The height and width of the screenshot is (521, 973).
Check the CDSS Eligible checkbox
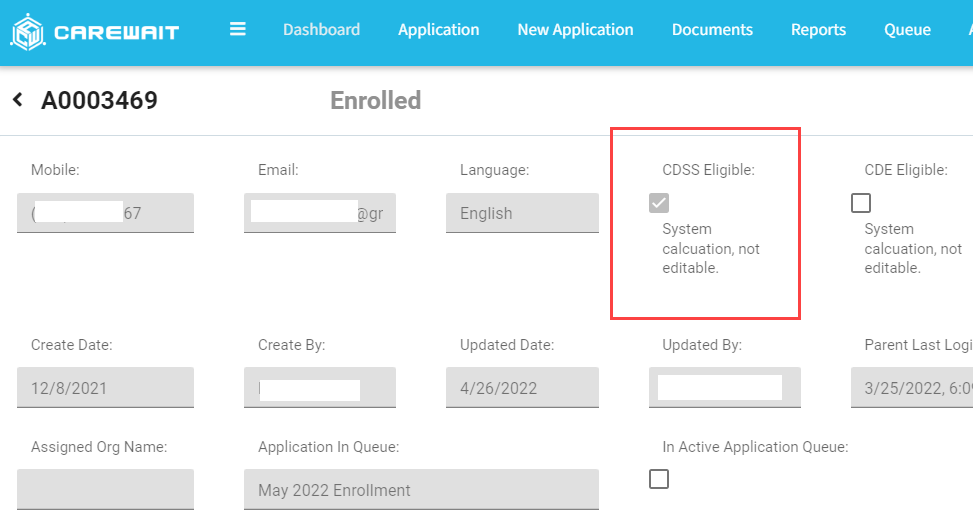(659, 203)
